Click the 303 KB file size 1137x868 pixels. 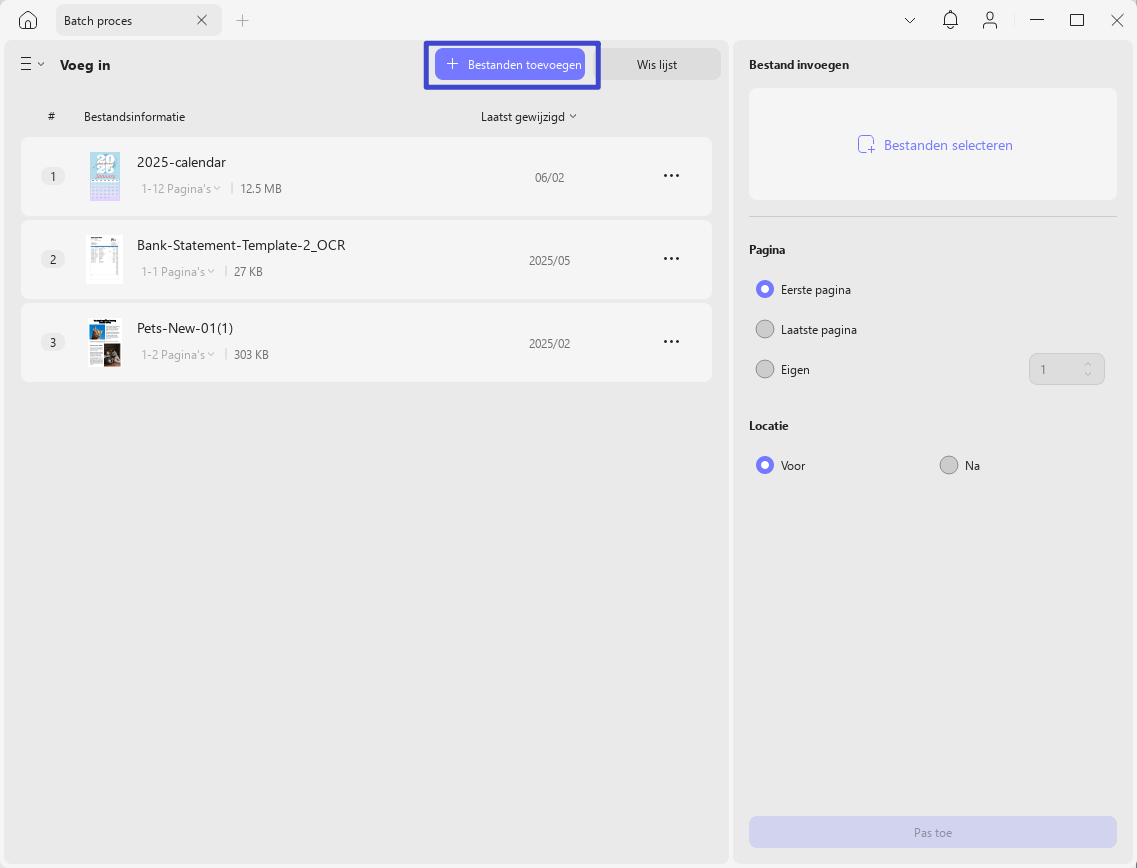[x=251, y=355]
